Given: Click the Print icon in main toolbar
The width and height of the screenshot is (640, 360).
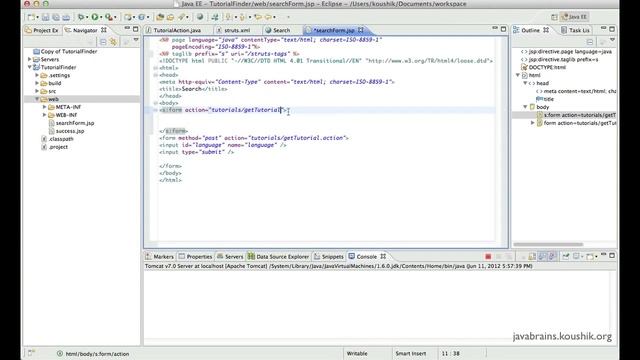Looking at the screenshot, I should 66,17.
